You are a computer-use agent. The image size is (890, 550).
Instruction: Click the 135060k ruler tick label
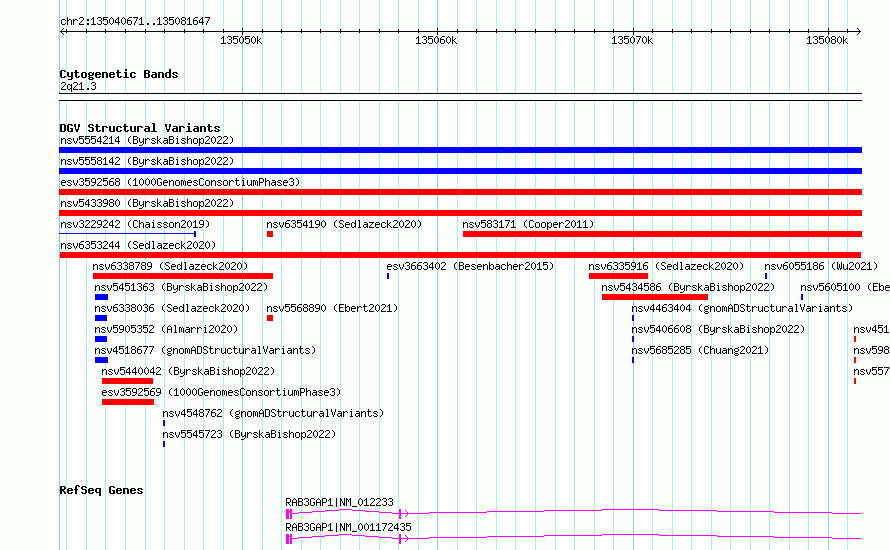436,41
